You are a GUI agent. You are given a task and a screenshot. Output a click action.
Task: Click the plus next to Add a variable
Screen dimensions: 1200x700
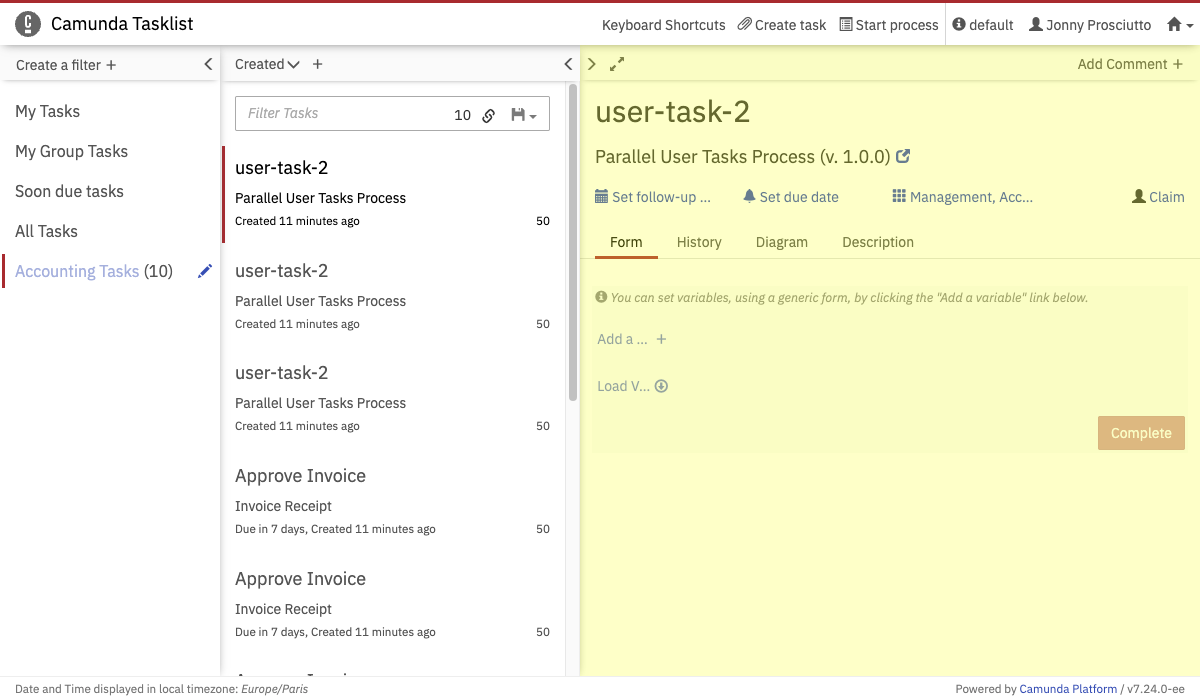tap(661, 339)
